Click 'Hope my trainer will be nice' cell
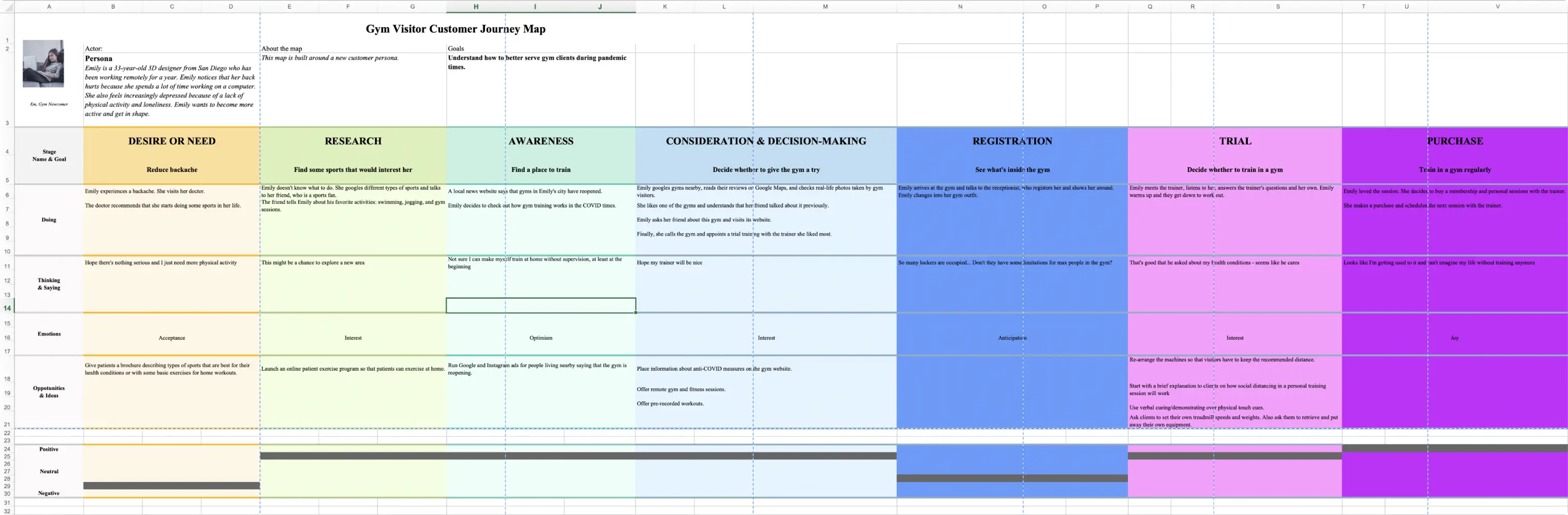 point(669,262)
